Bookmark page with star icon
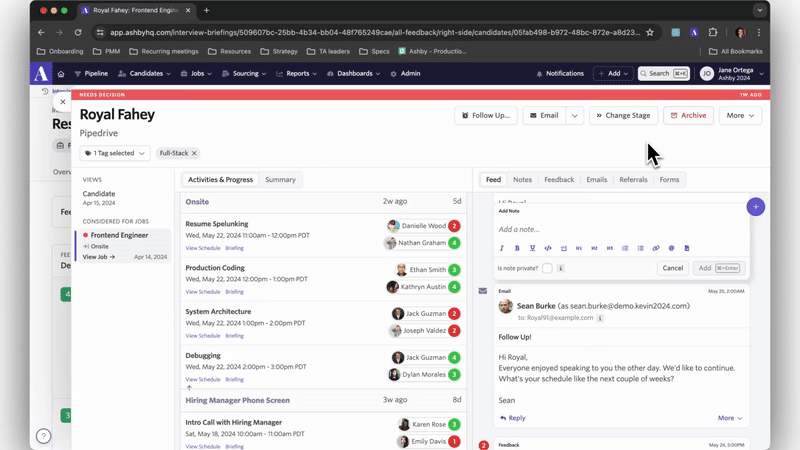The width and height of the screenshot is (800, 450). [649, 32]
